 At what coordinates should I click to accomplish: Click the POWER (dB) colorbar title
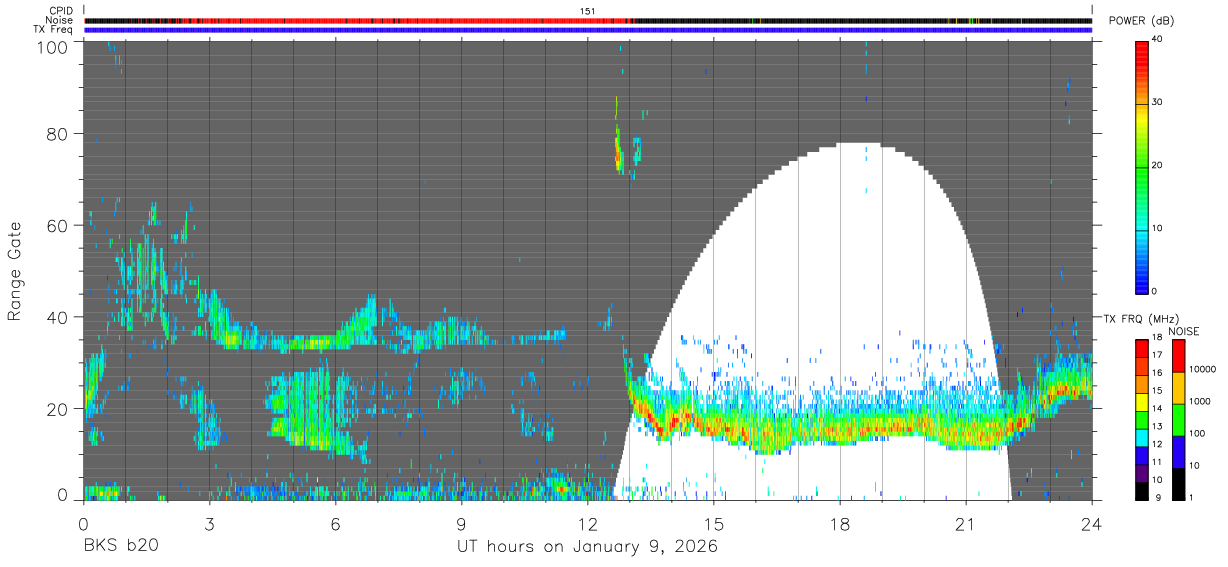(1141, 21)
